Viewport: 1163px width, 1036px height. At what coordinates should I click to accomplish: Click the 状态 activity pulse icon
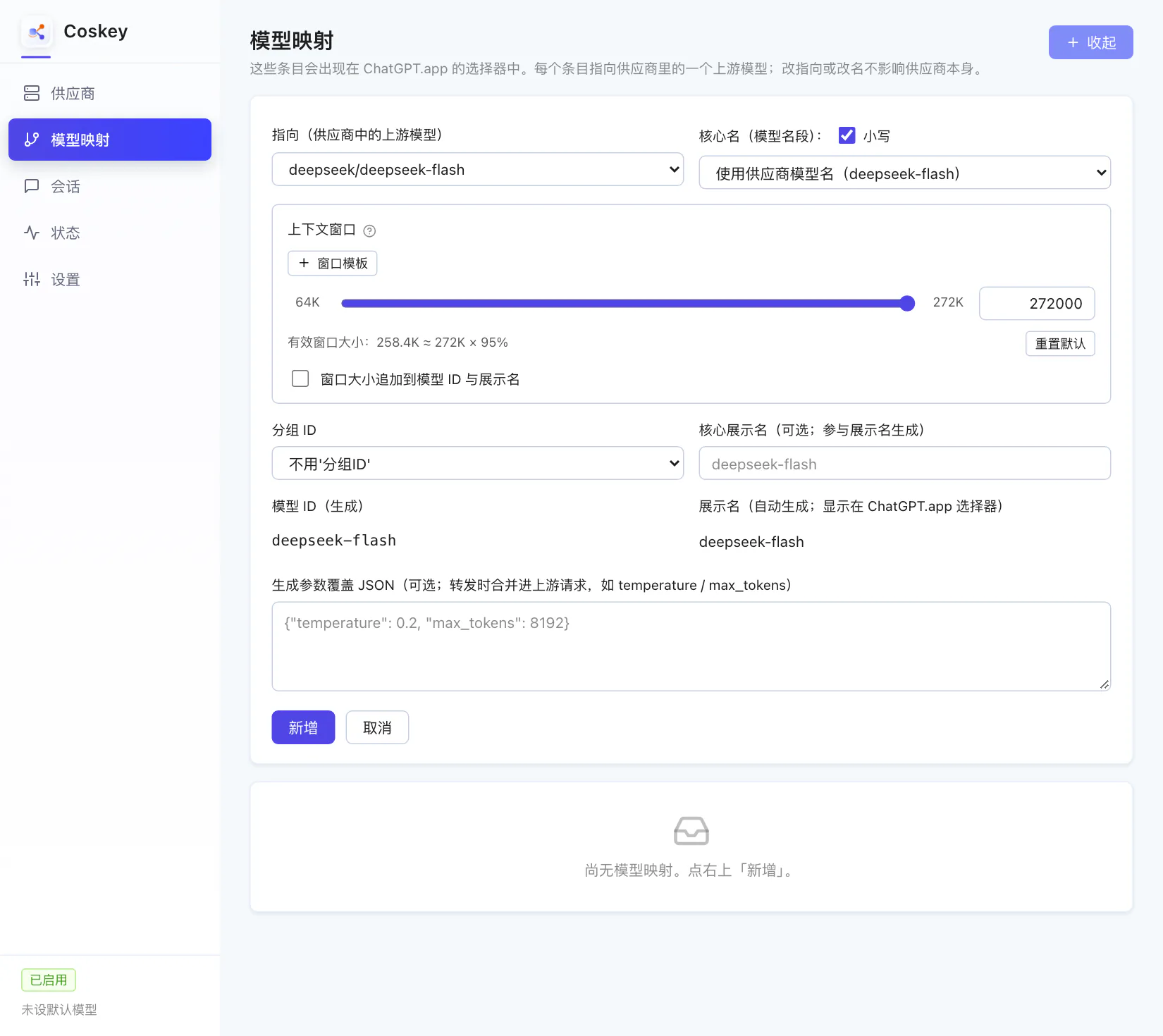[32, 233]
